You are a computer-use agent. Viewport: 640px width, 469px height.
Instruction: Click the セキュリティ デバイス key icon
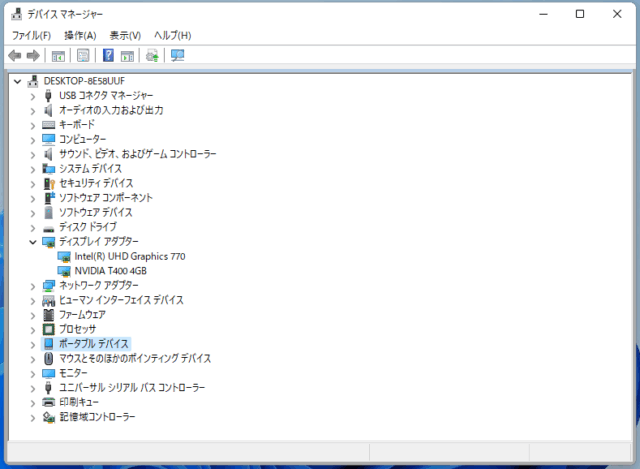pos(49,184)
